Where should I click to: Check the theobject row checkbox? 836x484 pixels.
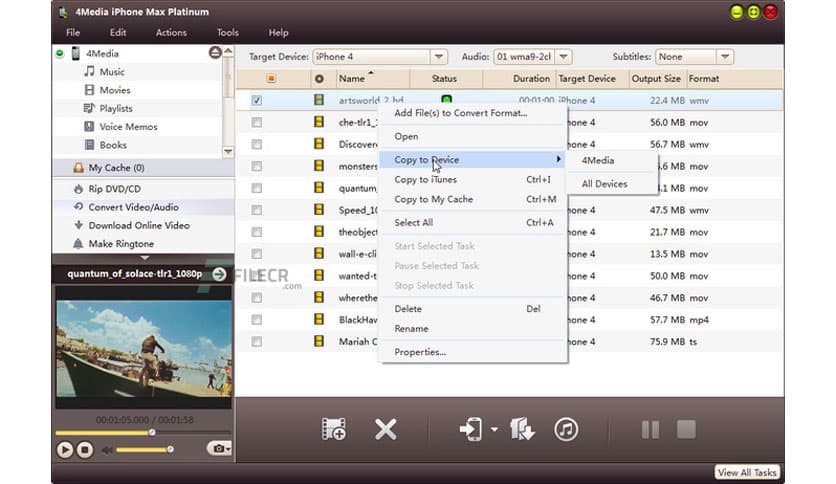click(x=256, y=232)
